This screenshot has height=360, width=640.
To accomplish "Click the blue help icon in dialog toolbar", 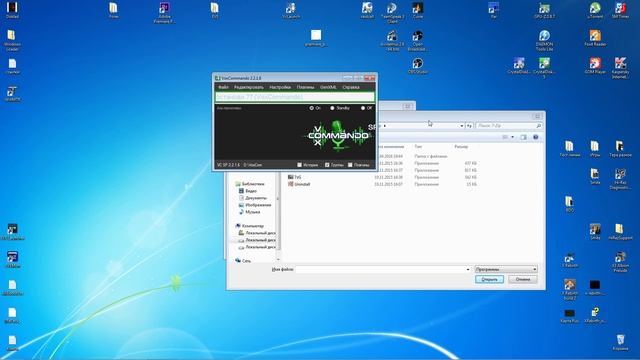I will (536, 137).
